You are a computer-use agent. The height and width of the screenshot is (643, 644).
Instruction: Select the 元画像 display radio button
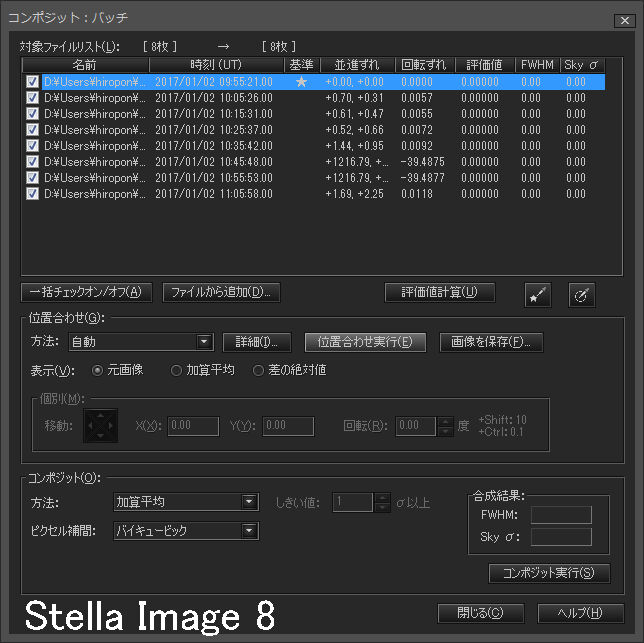(97, 370)
